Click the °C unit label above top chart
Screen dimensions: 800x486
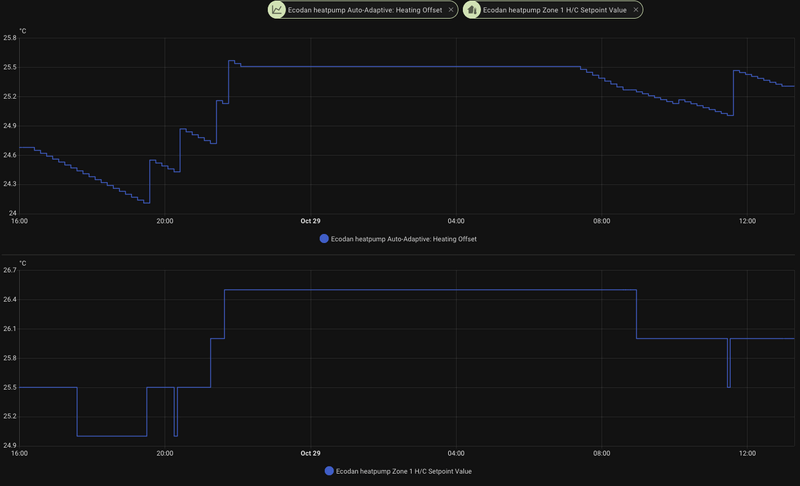click(x=22, y=31)
